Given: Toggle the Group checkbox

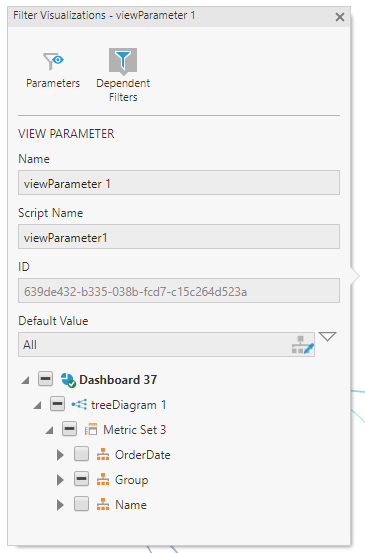Looking at the screenshot, I should (x=81, y=479).
